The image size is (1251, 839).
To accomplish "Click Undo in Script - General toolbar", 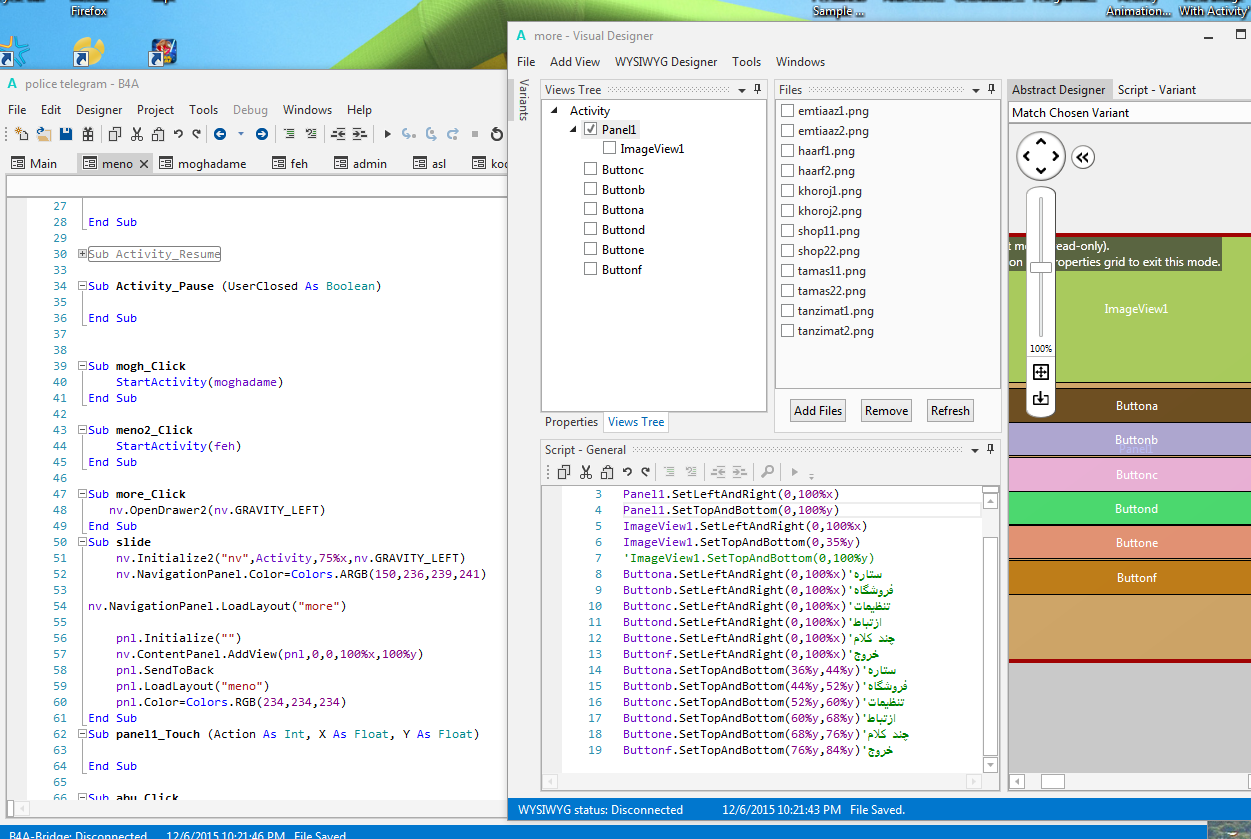I will click(627, 472).
